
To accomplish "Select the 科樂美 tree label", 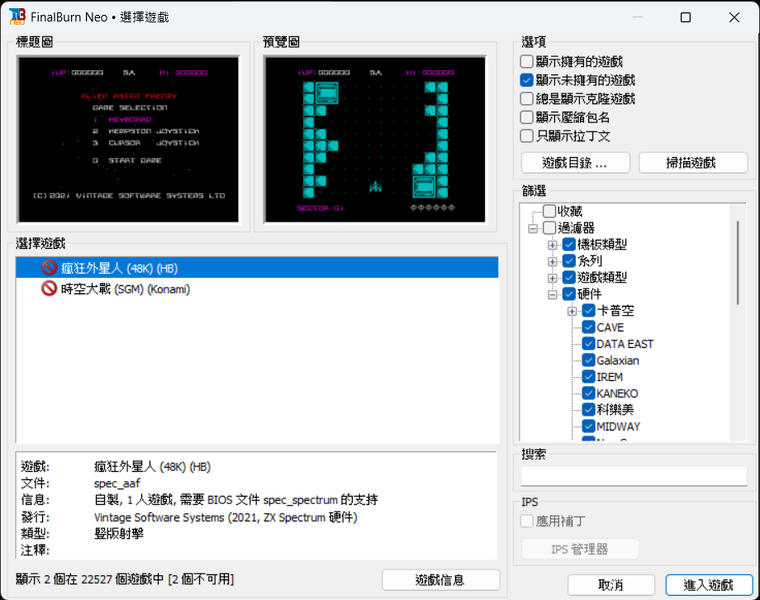I will 615,410.
